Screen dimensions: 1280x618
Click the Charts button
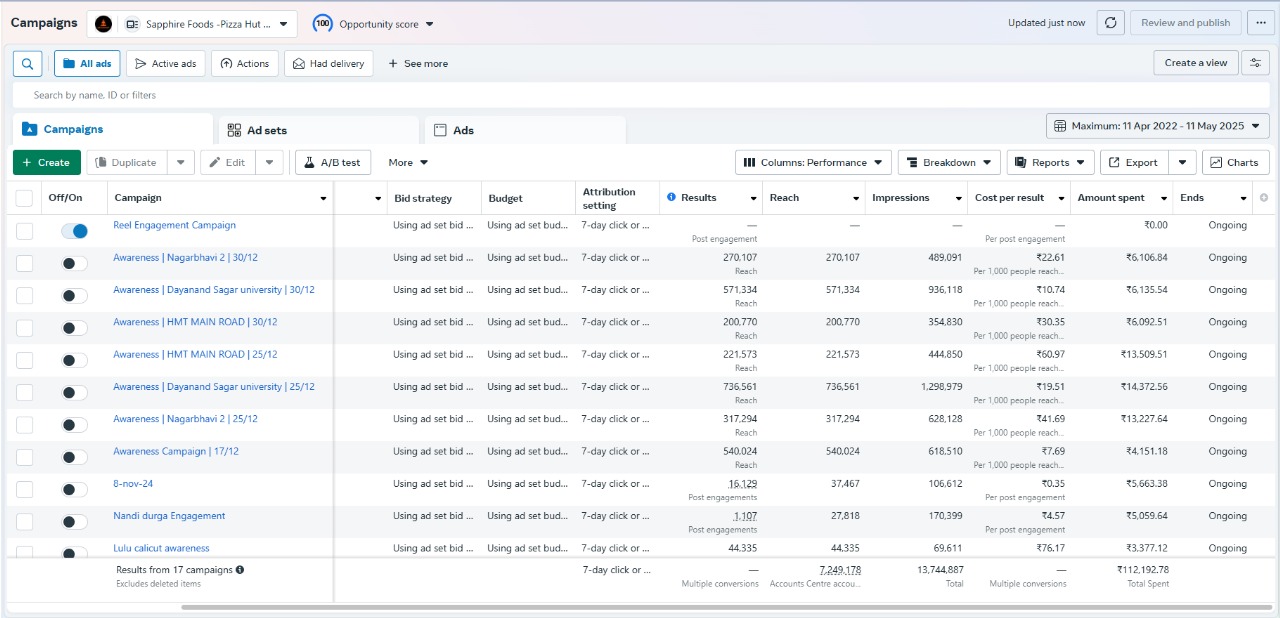pos(1235,163)
